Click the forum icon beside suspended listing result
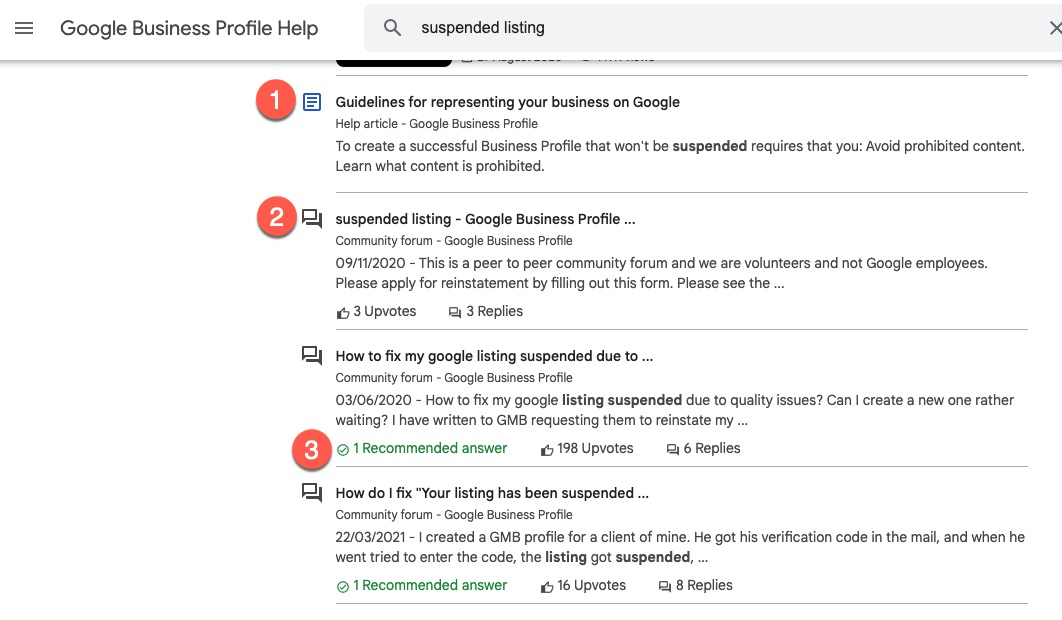This screenshot has width=1062, height=620. (312, 219)
